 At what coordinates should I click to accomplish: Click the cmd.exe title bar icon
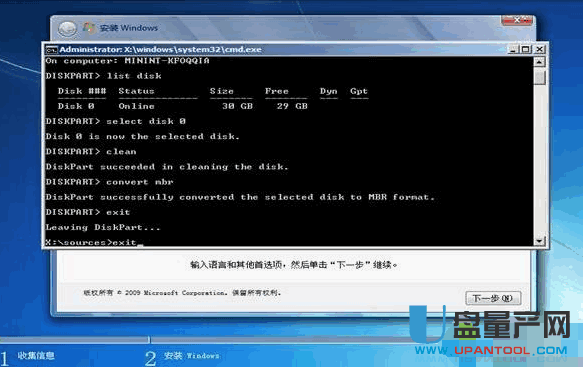point(51,49)
